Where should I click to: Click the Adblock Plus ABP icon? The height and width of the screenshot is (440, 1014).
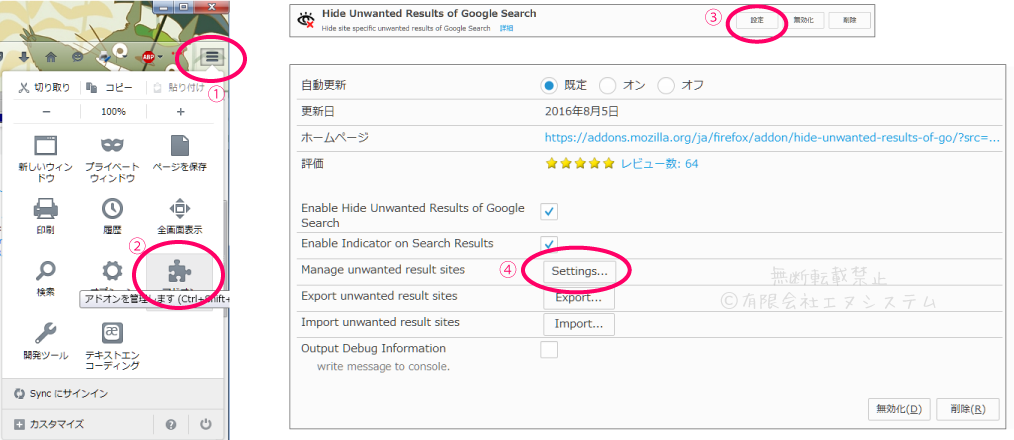coord(149,57)
